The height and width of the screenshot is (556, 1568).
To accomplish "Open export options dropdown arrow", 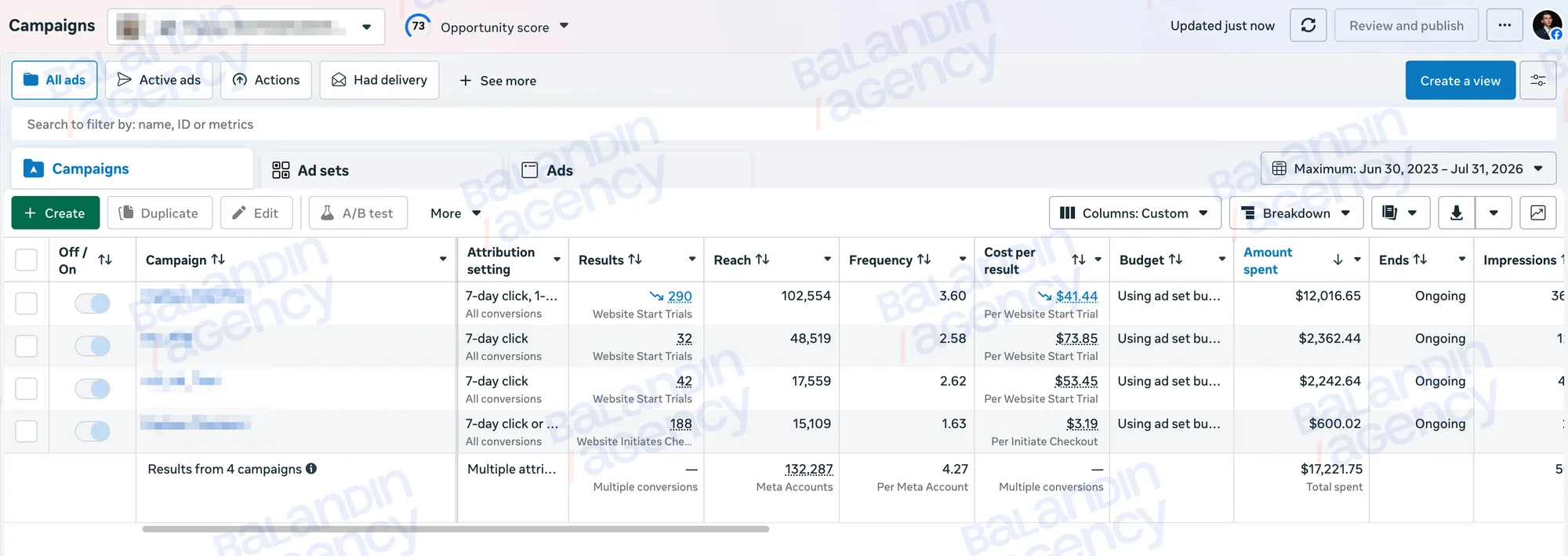I will pos(1494,213).
